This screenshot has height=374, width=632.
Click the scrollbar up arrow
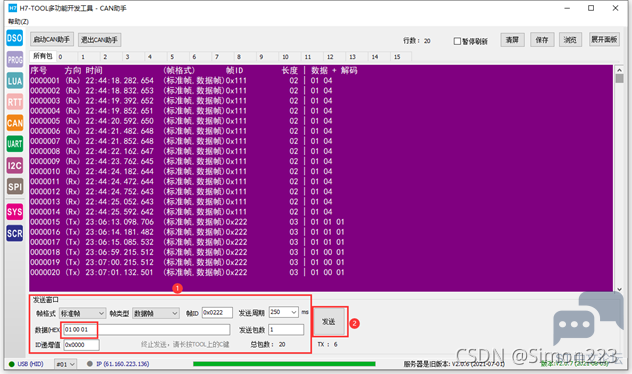tap(620, 69)
